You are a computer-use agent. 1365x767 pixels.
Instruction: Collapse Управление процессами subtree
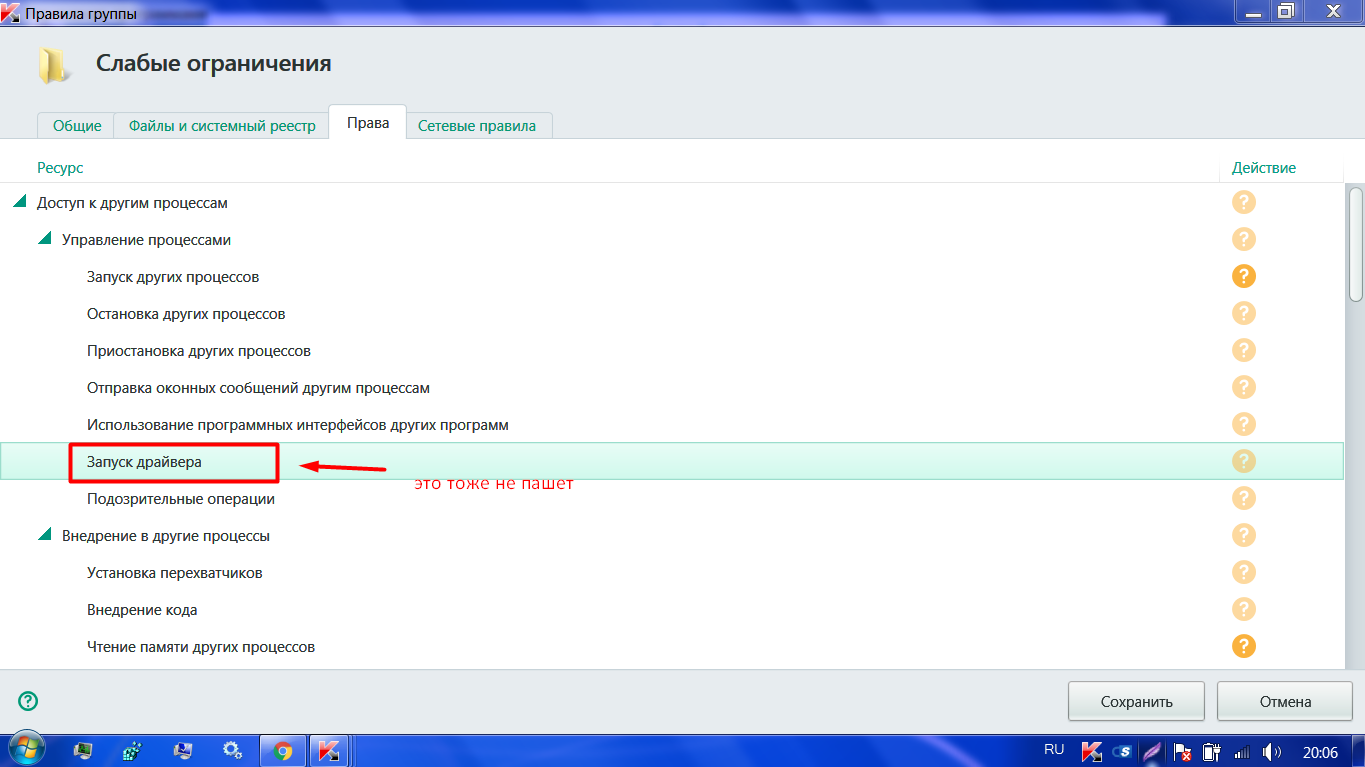44,240
